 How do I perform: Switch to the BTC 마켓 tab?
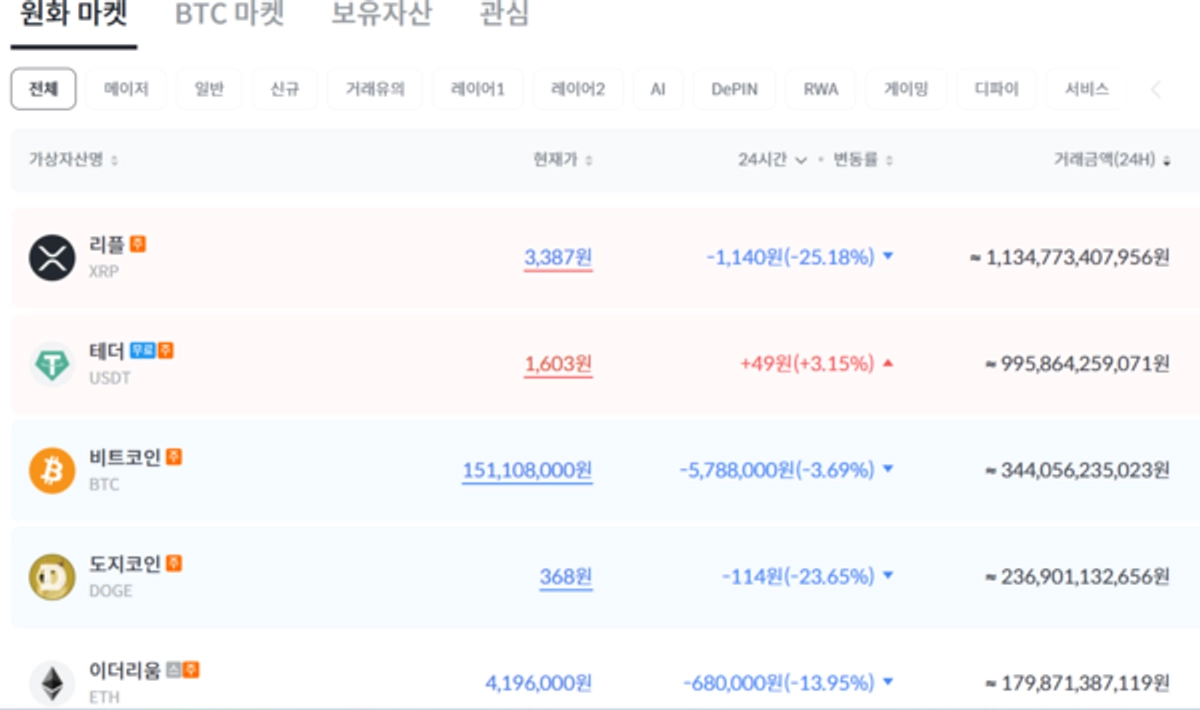229,15
